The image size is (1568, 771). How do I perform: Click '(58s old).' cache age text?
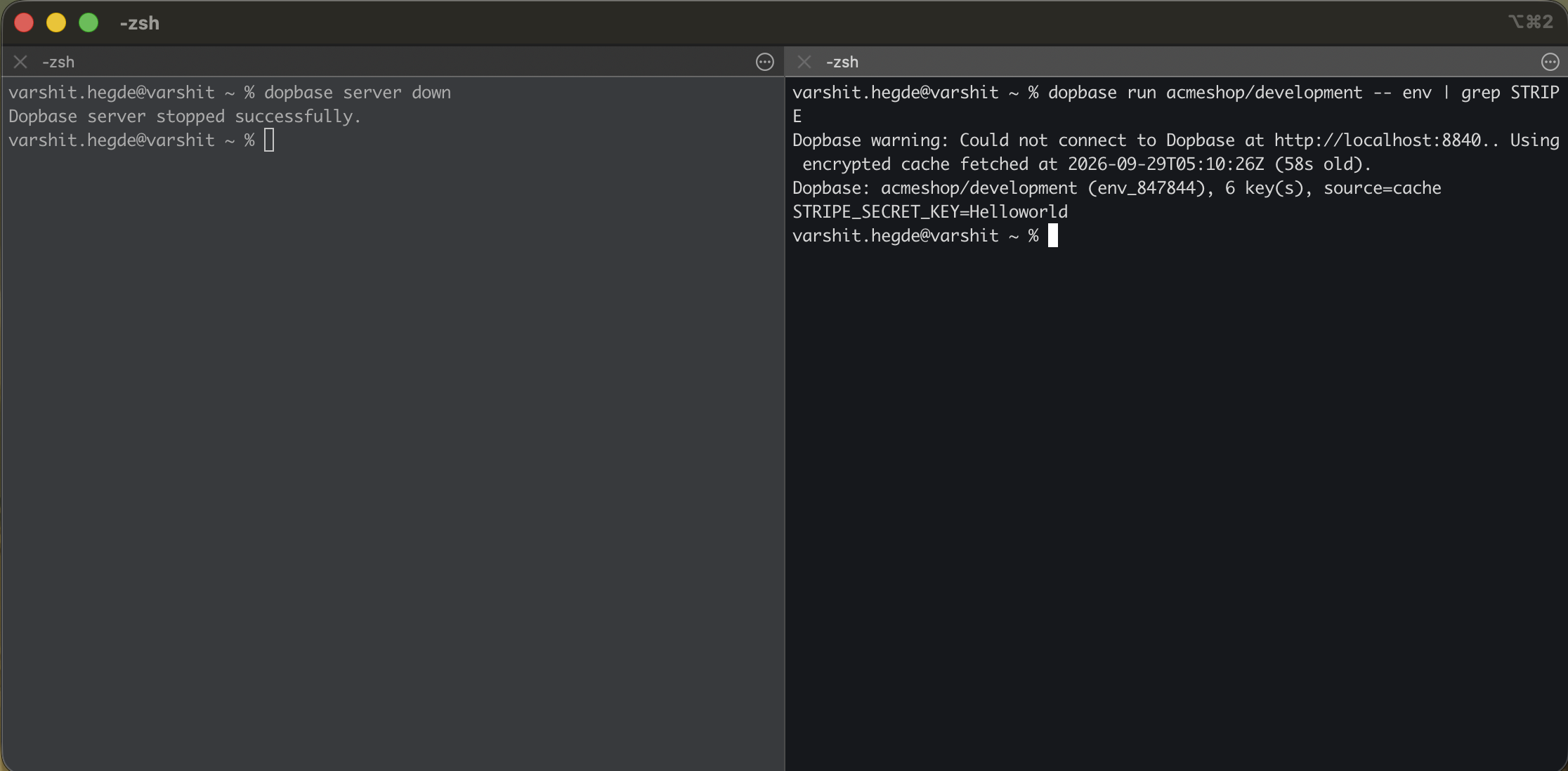pyautogui.click(x=1323, y=164)
